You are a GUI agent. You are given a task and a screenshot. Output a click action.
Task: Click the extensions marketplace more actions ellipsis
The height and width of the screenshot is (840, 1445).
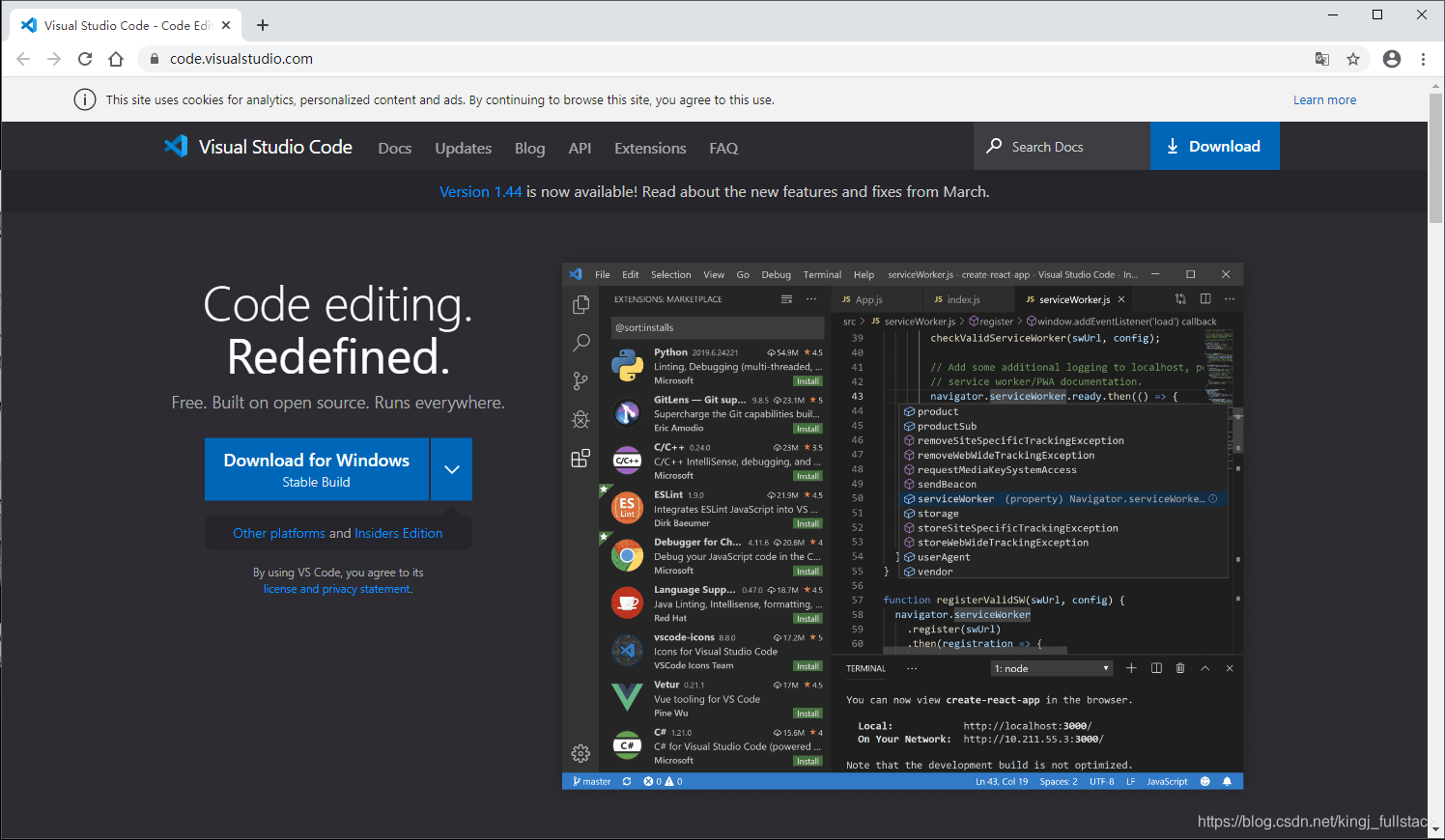(811, 299)
